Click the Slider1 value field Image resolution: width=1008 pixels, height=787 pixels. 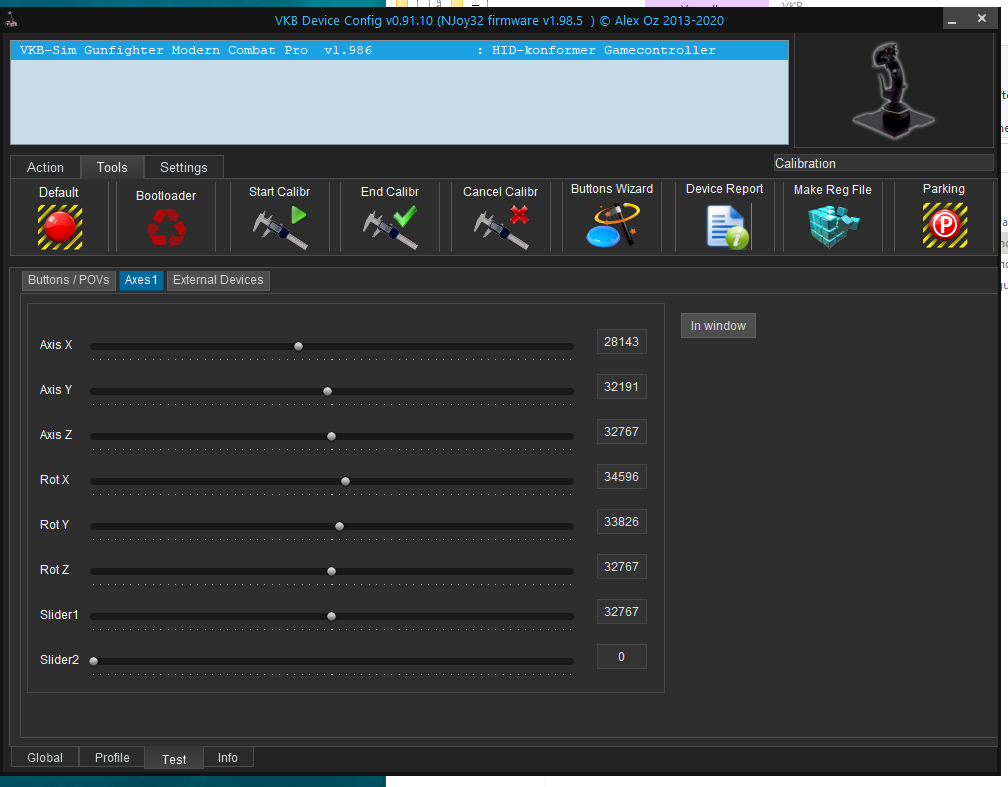pos(622,611)
